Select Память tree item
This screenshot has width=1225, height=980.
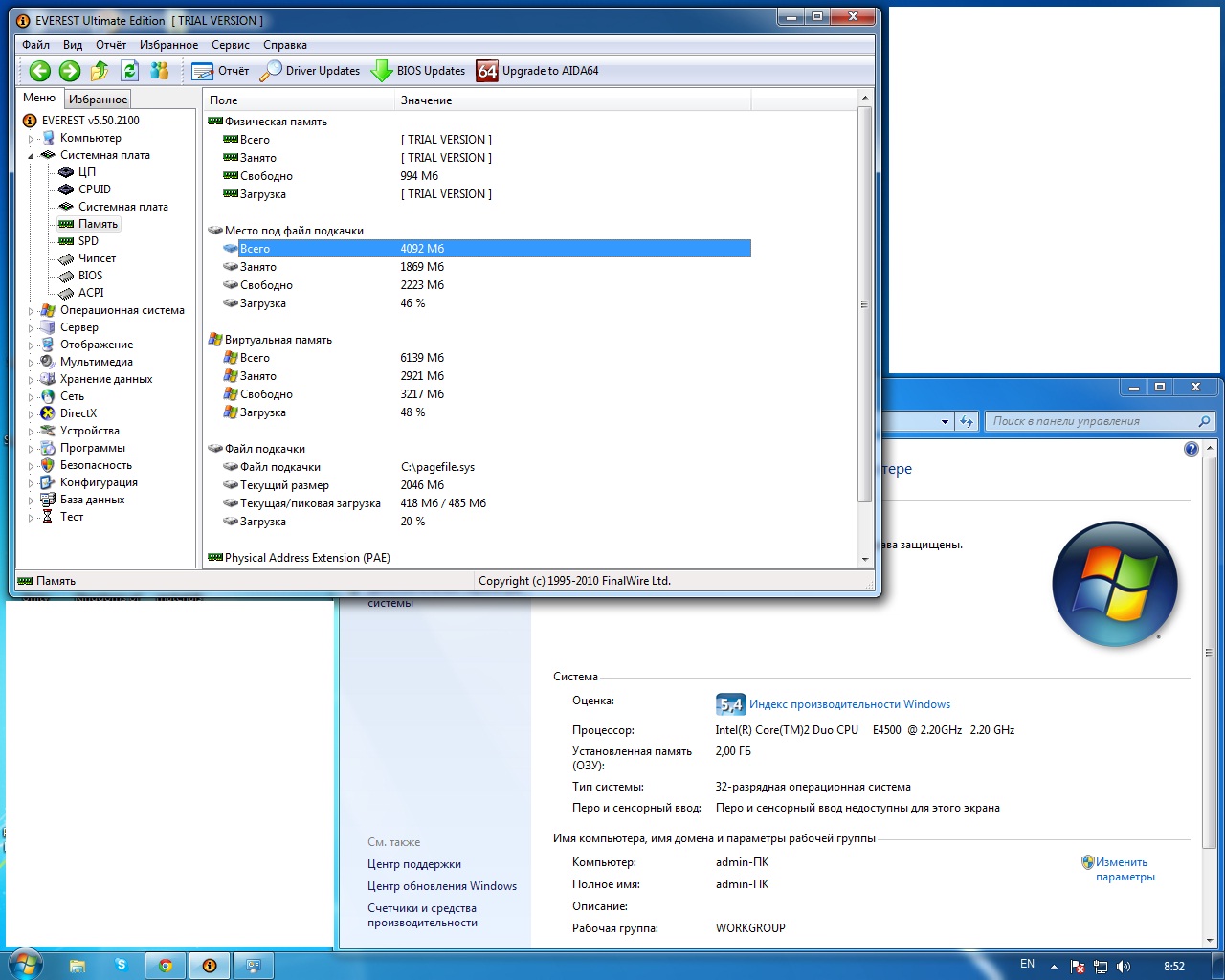(x=98, y=224)
